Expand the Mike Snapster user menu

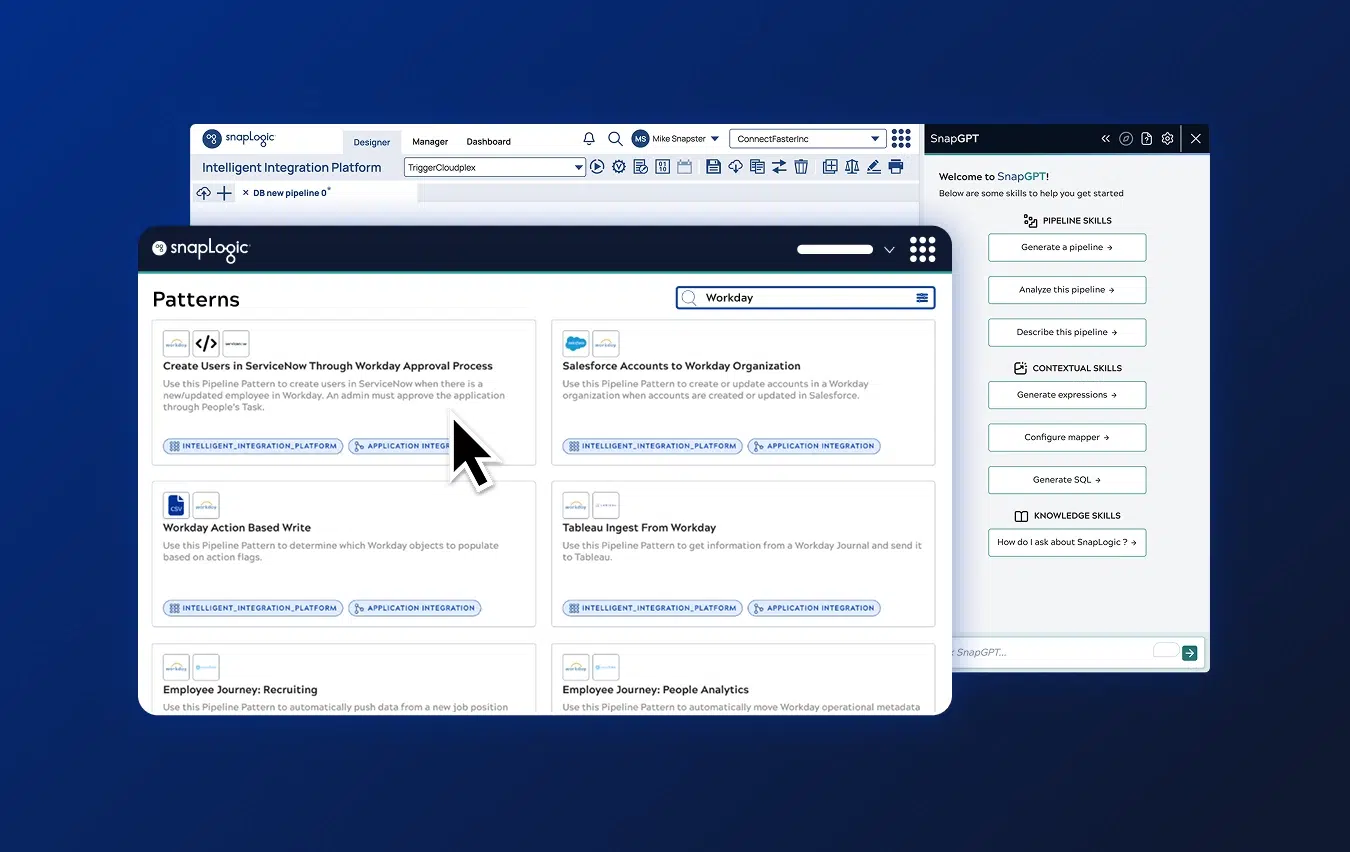(715, 139)
